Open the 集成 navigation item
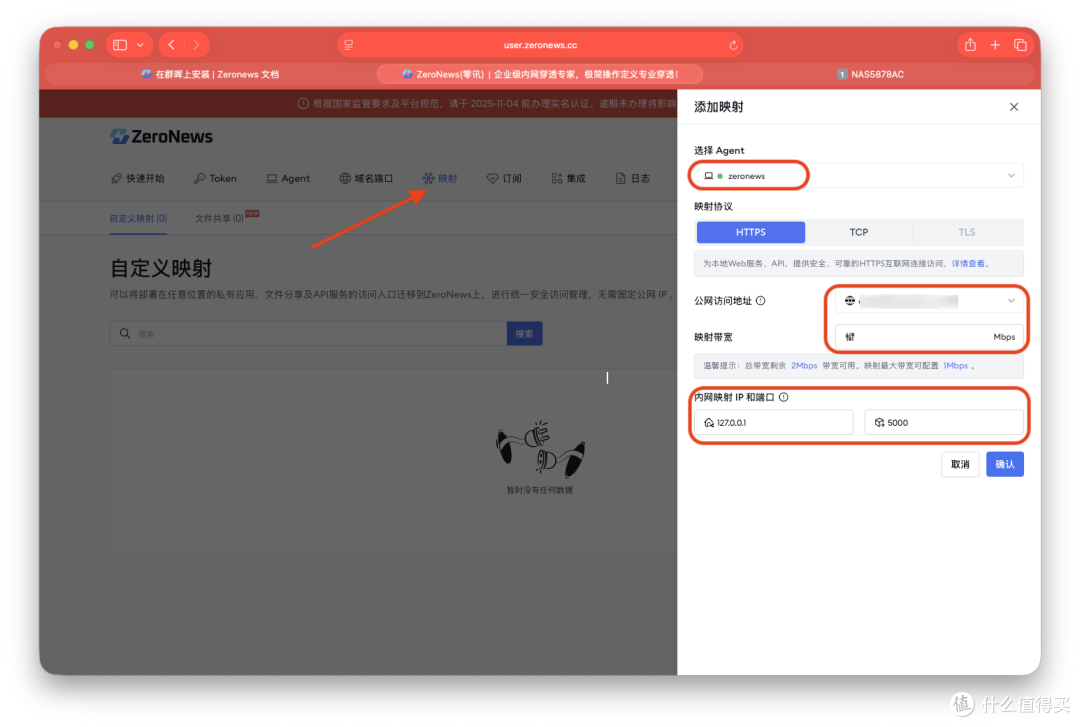The height and width of the screenshot is (727, 1080). coord(568,178)
